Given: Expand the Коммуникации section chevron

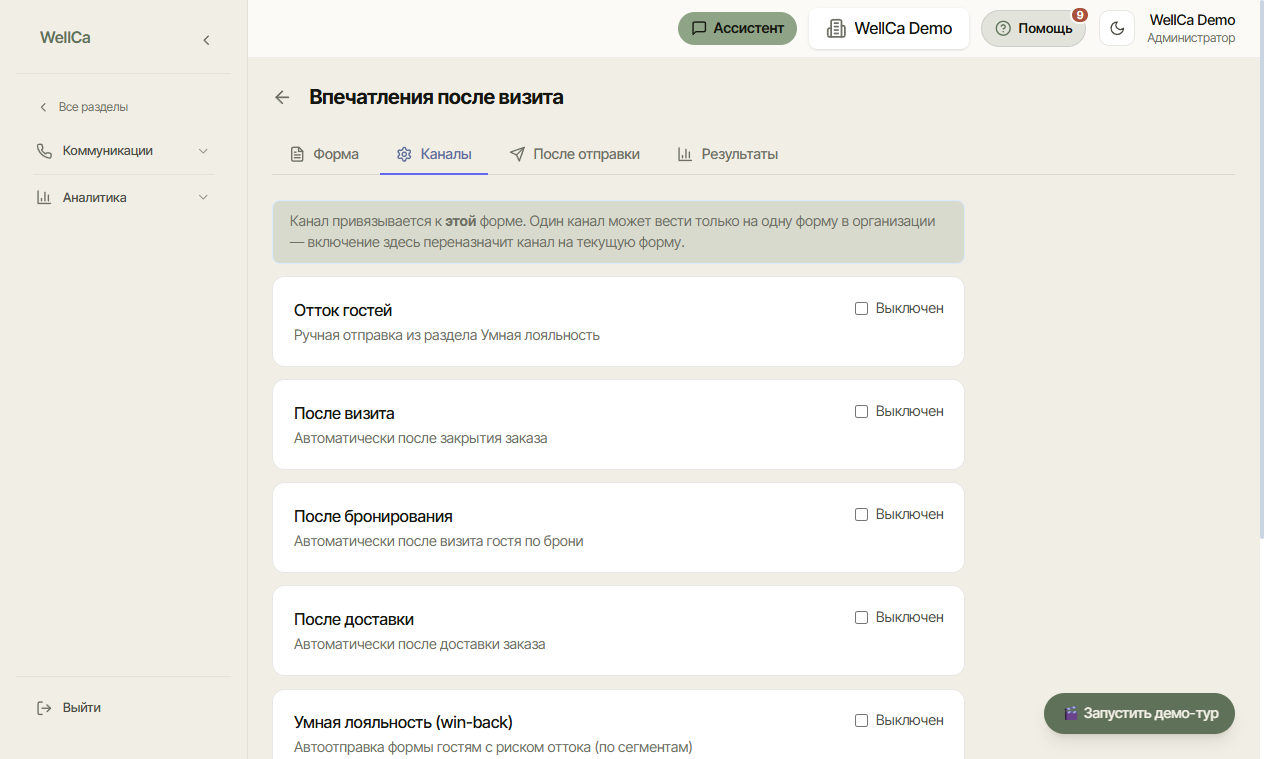Looking at the screenshot, I should click(203, 151).
